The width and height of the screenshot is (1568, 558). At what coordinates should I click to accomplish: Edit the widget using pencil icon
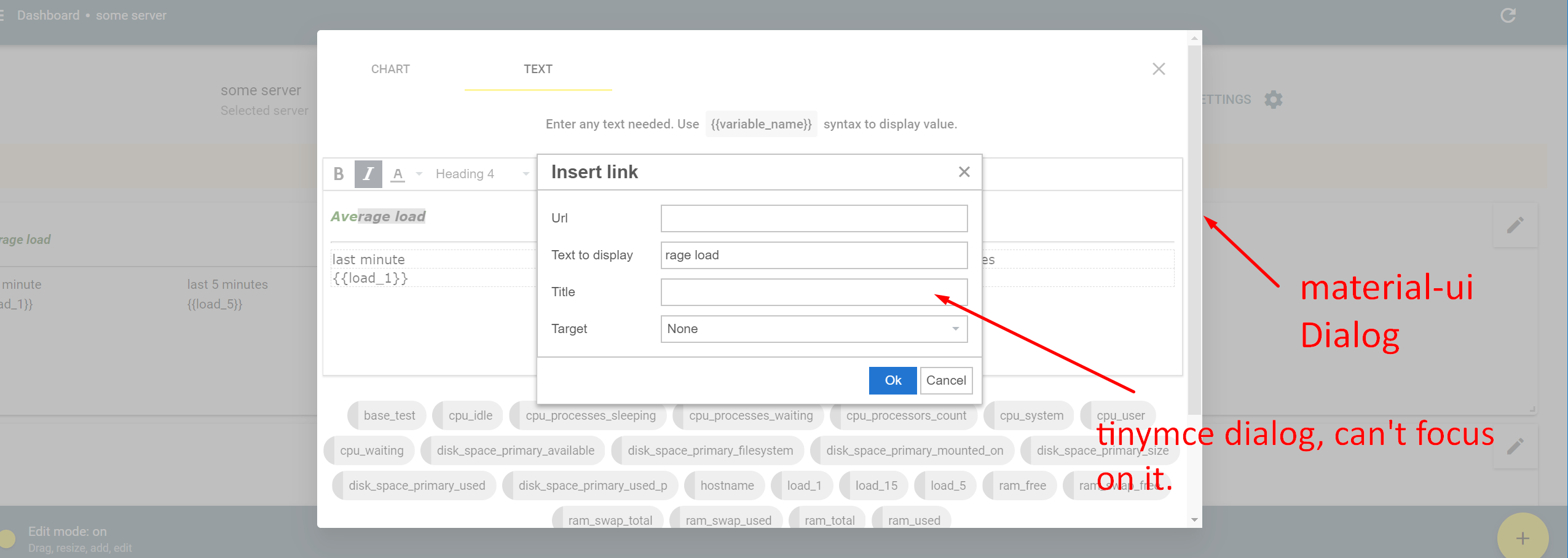coord(1516,225)
